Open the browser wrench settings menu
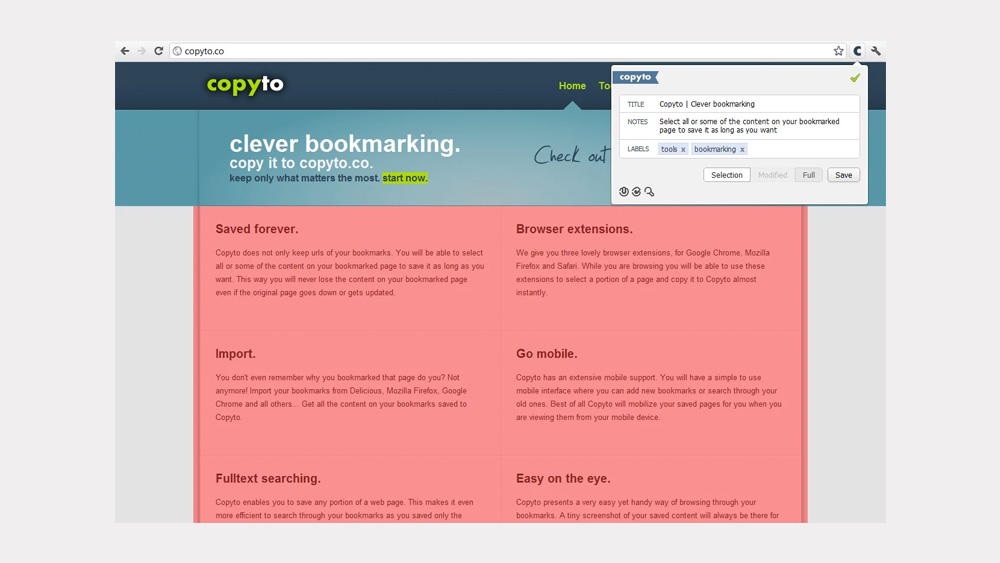 (876, 51)
